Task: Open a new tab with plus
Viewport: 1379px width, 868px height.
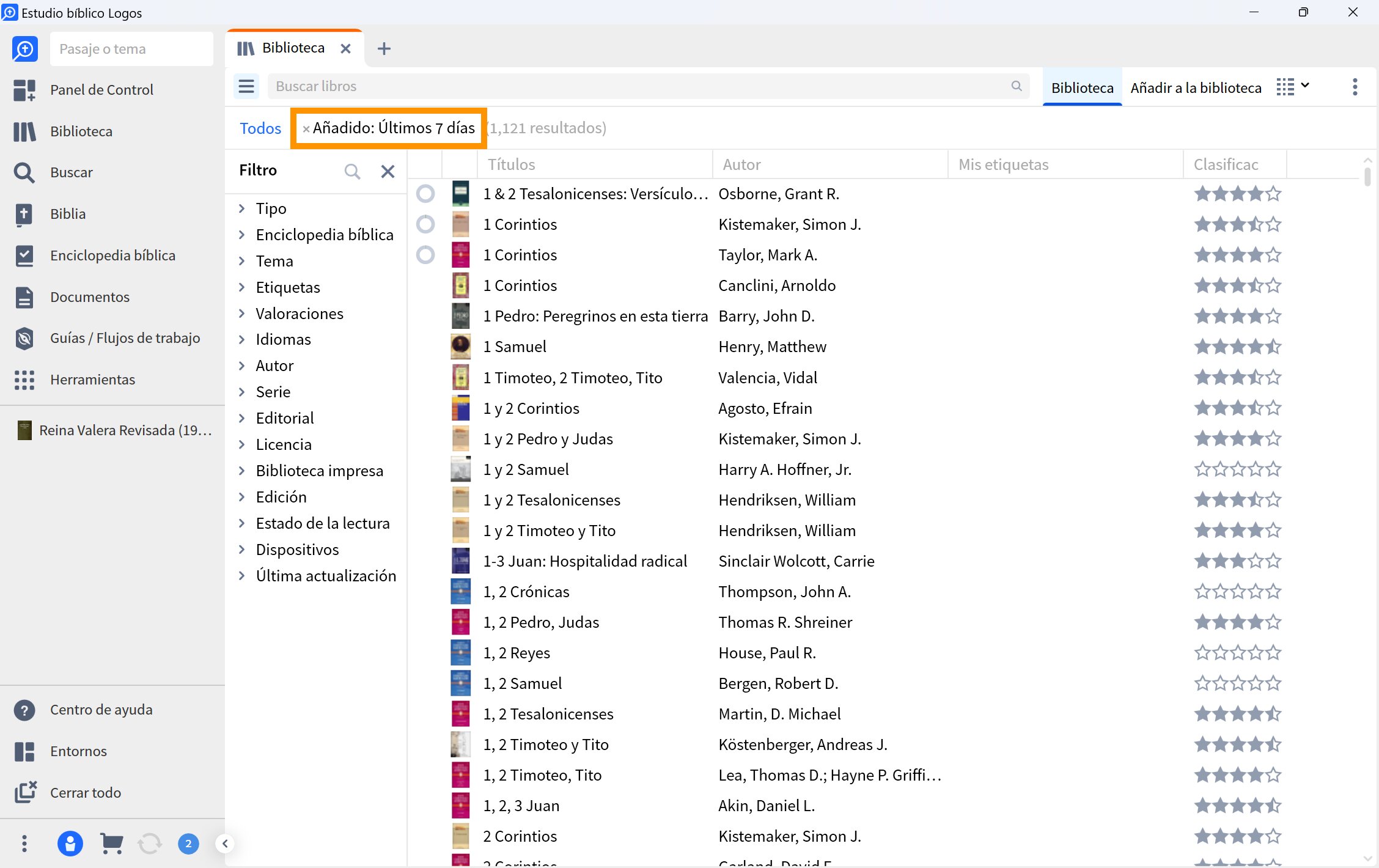Action: point(384,48)
